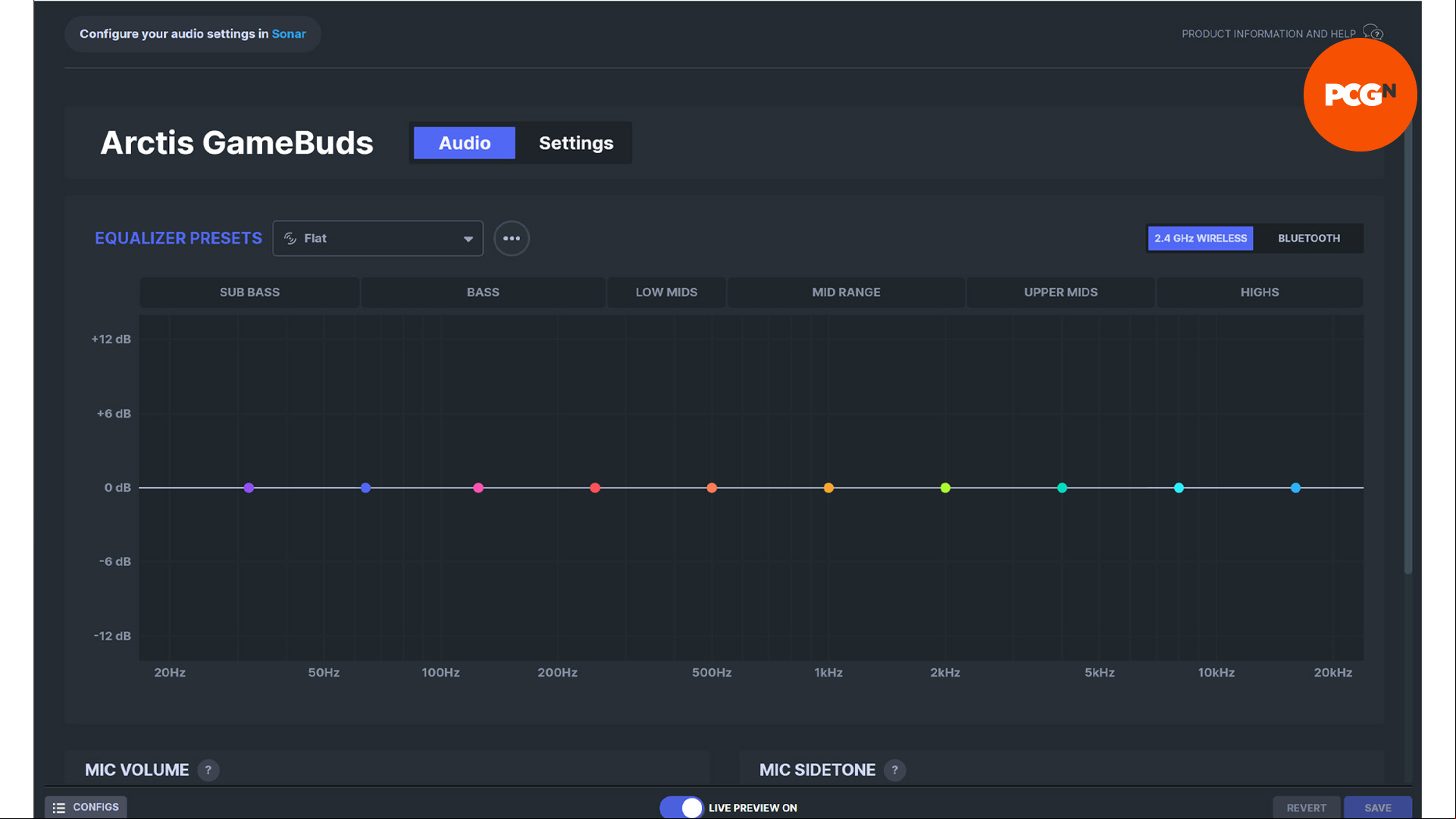This screenshot has width=1456, height=819.
Task: Click the +6 dB axis label
Action: 114,414
